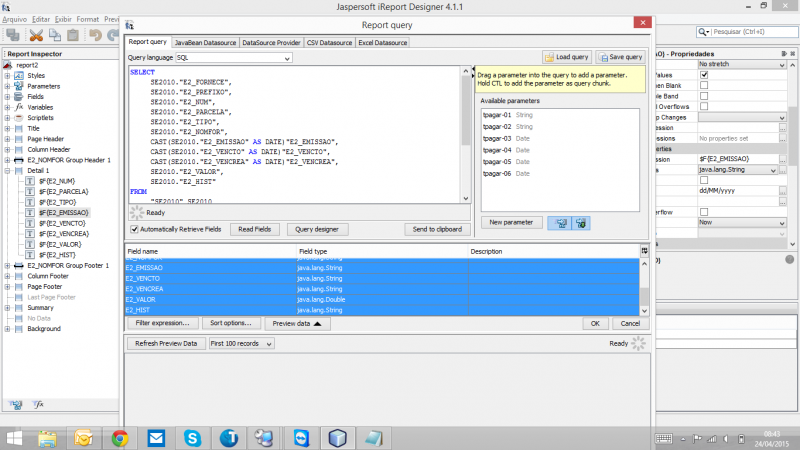The height and width of the screenshot is (450, 800).
Task: Toggle Automatically Retrieve Fields checkbox
Action: coord(134,230)
